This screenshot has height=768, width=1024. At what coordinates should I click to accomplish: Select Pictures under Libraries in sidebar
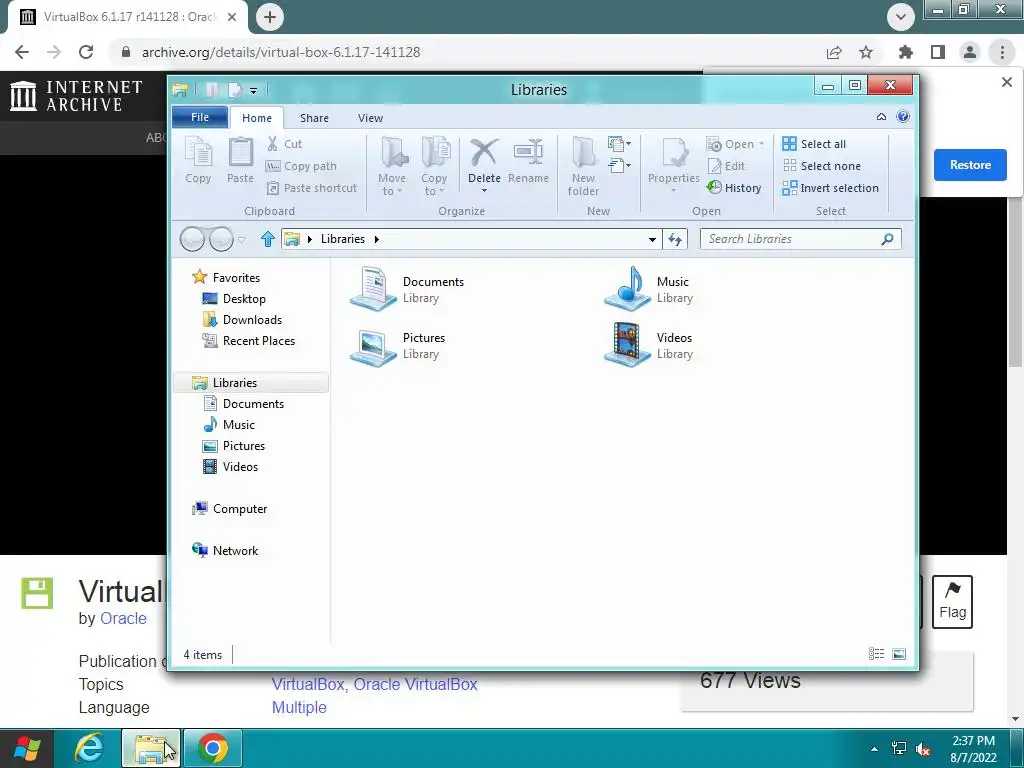[x=234, y=446]
